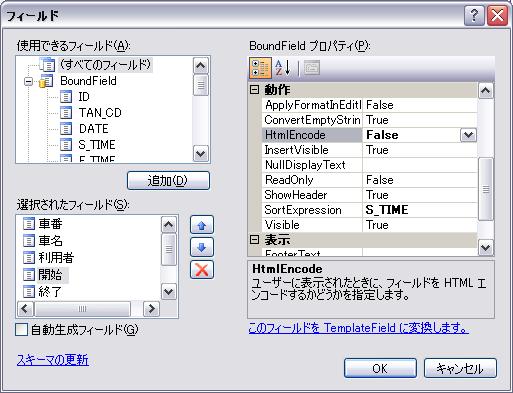Open the Property Pages icon in property toolbar

pyautogui.click(x=312, y=68)
